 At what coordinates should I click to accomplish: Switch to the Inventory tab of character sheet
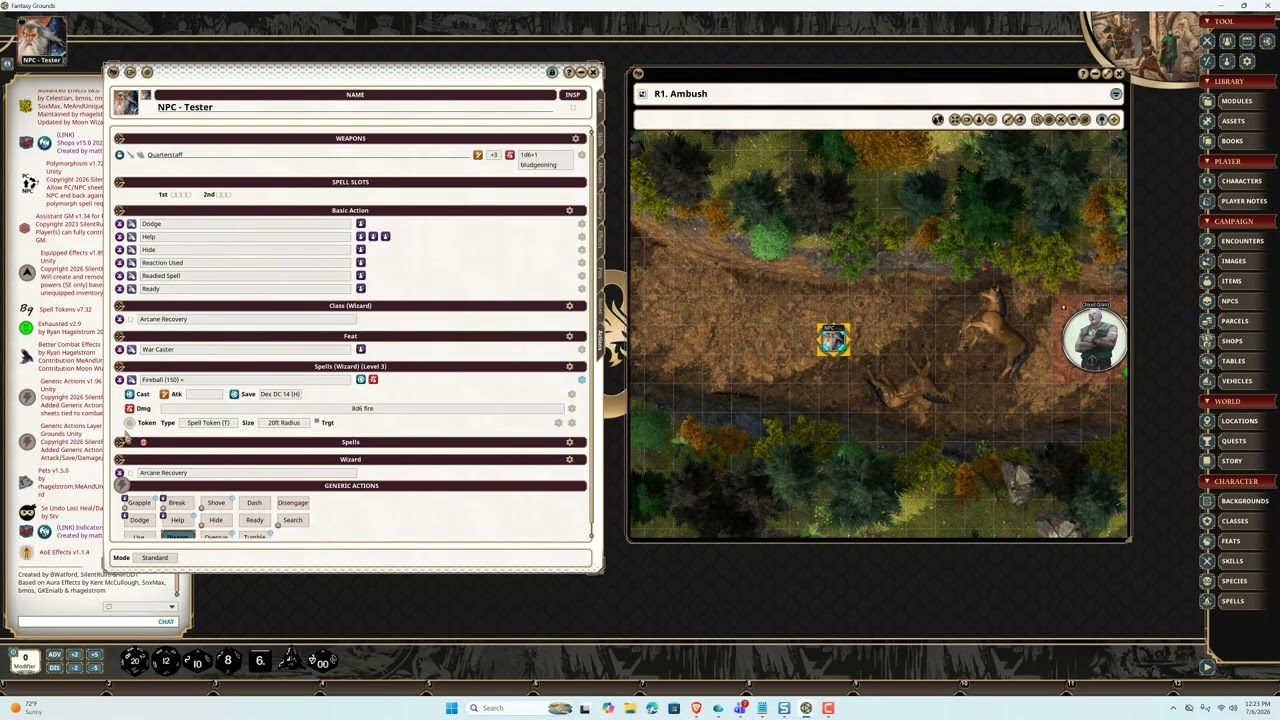pos(600,206)
